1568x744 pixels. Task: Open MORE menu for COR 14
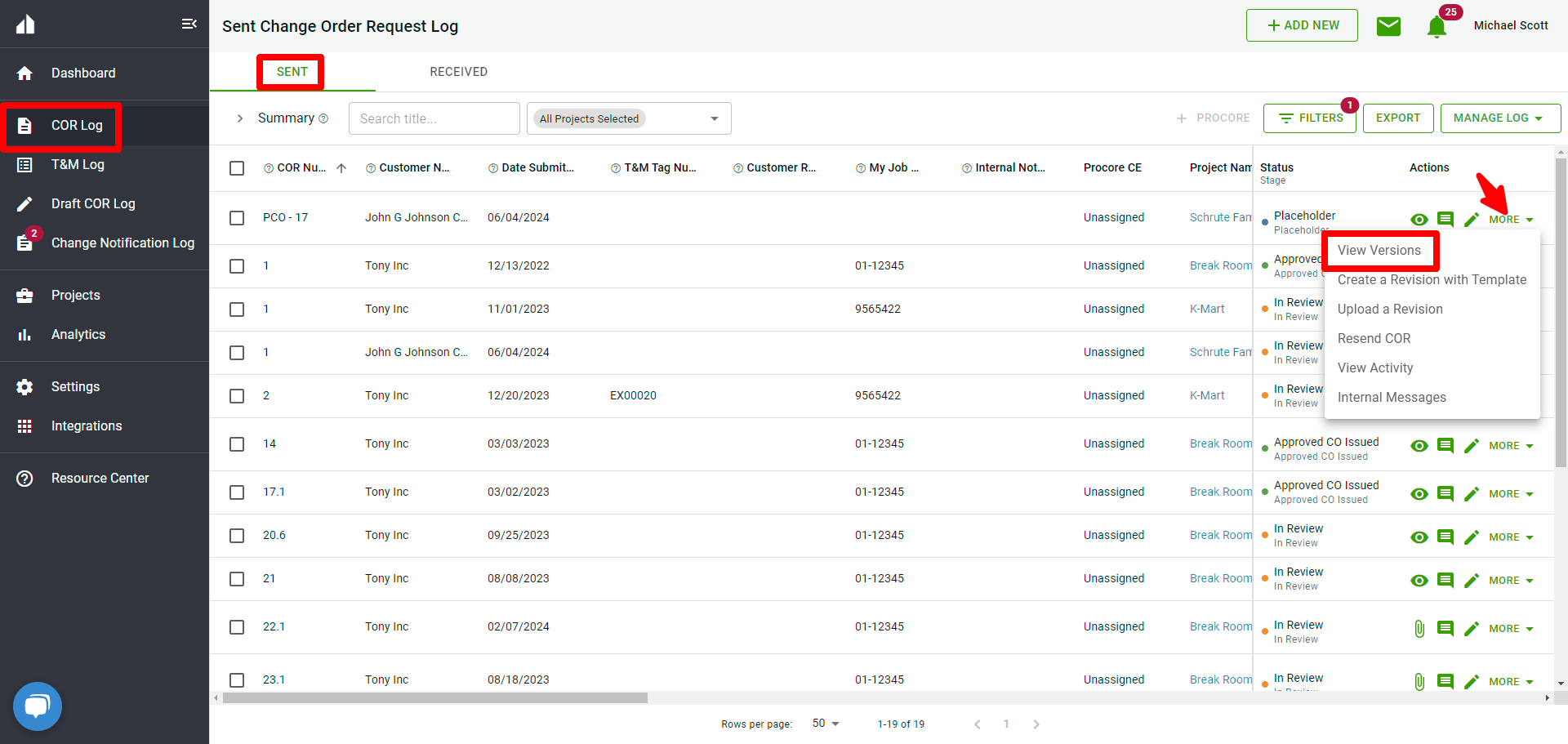(x=1511, y=446)
